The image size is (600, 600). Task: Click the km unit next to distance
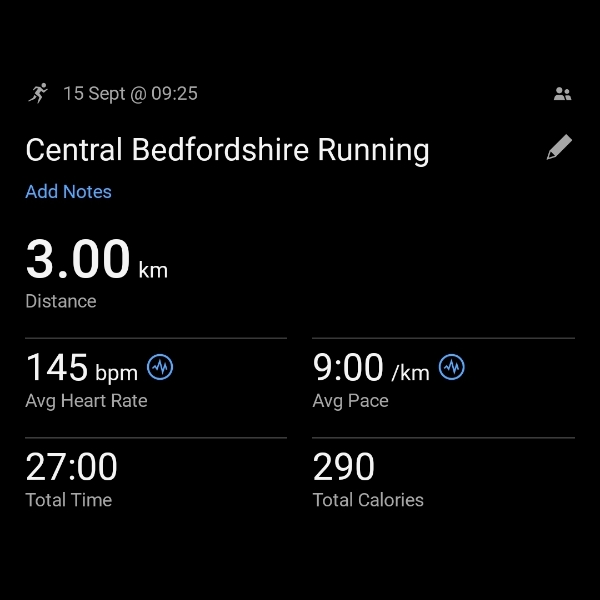click(x=153, y=270)
